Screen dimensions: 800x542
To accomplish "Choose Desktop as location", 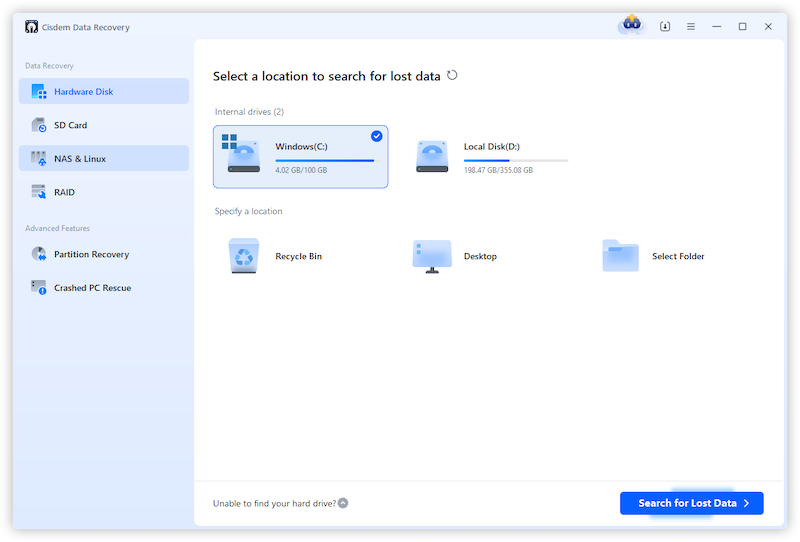I will pyautogui.click(x=480, y=256).
